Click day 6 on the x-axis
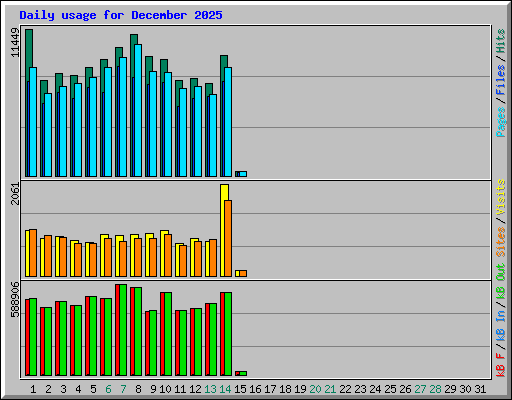 pos(108,389)
